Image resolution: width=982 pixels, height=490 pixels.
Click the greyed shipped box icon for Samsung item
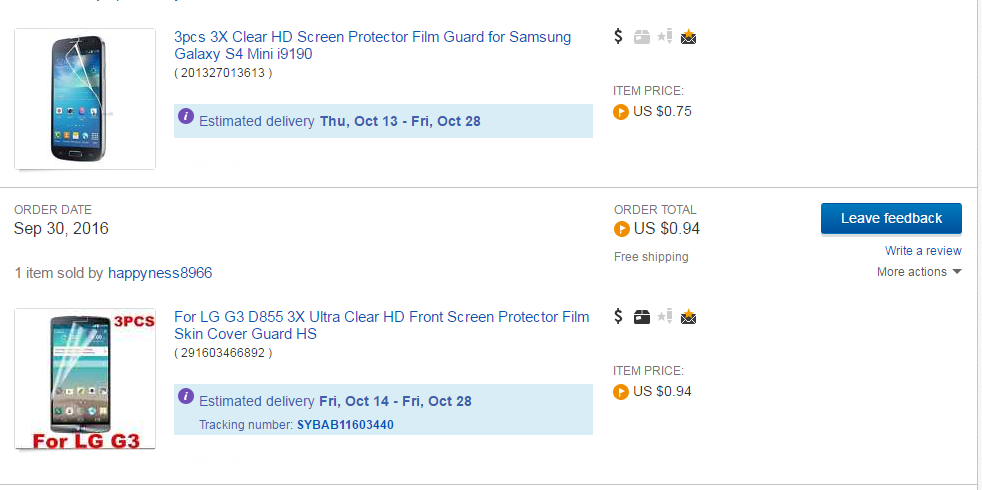point(642,37)
